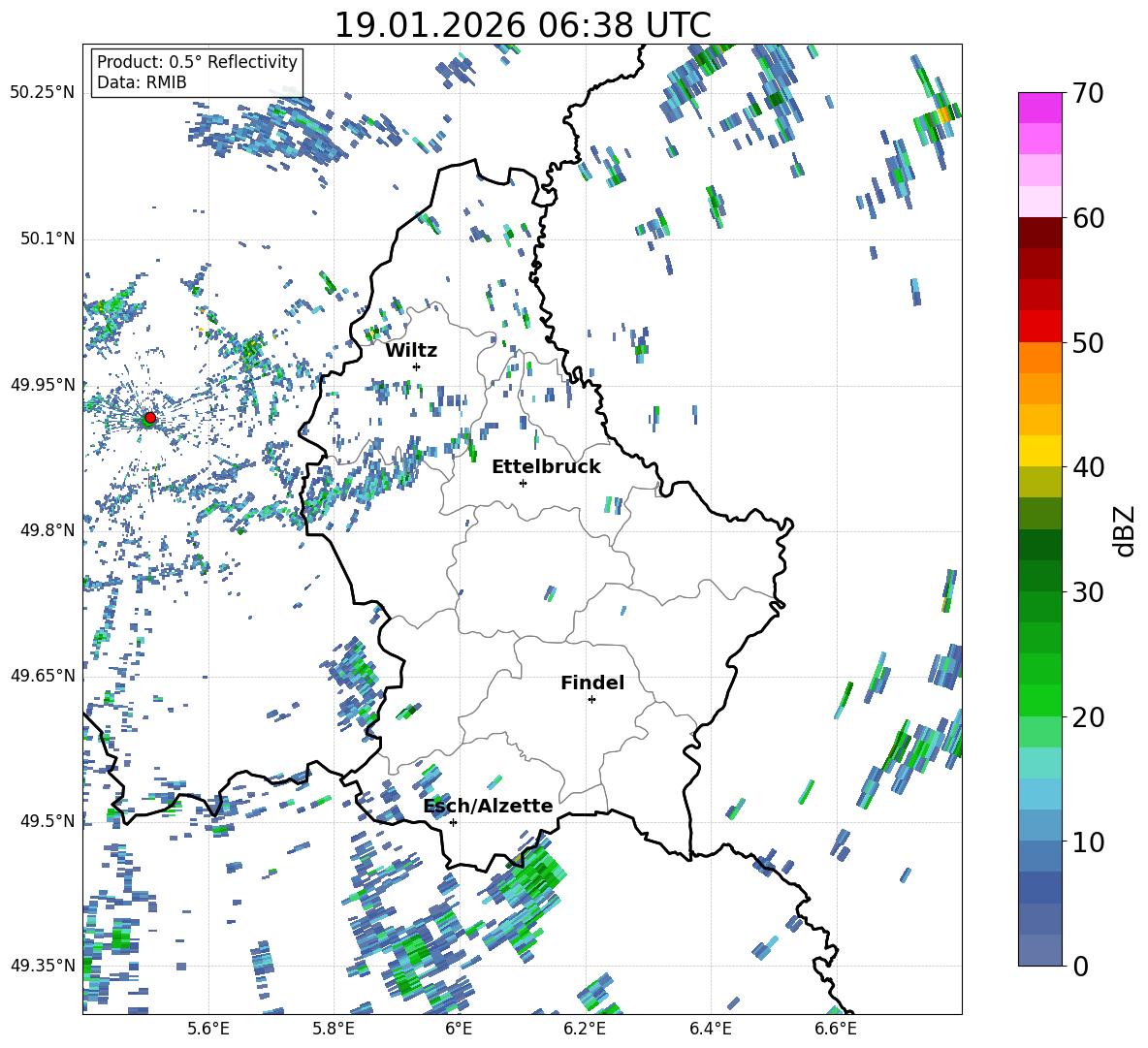Click the 5.6°E longitude label
The image size is (1148, 1048).
click(208, 1029)
